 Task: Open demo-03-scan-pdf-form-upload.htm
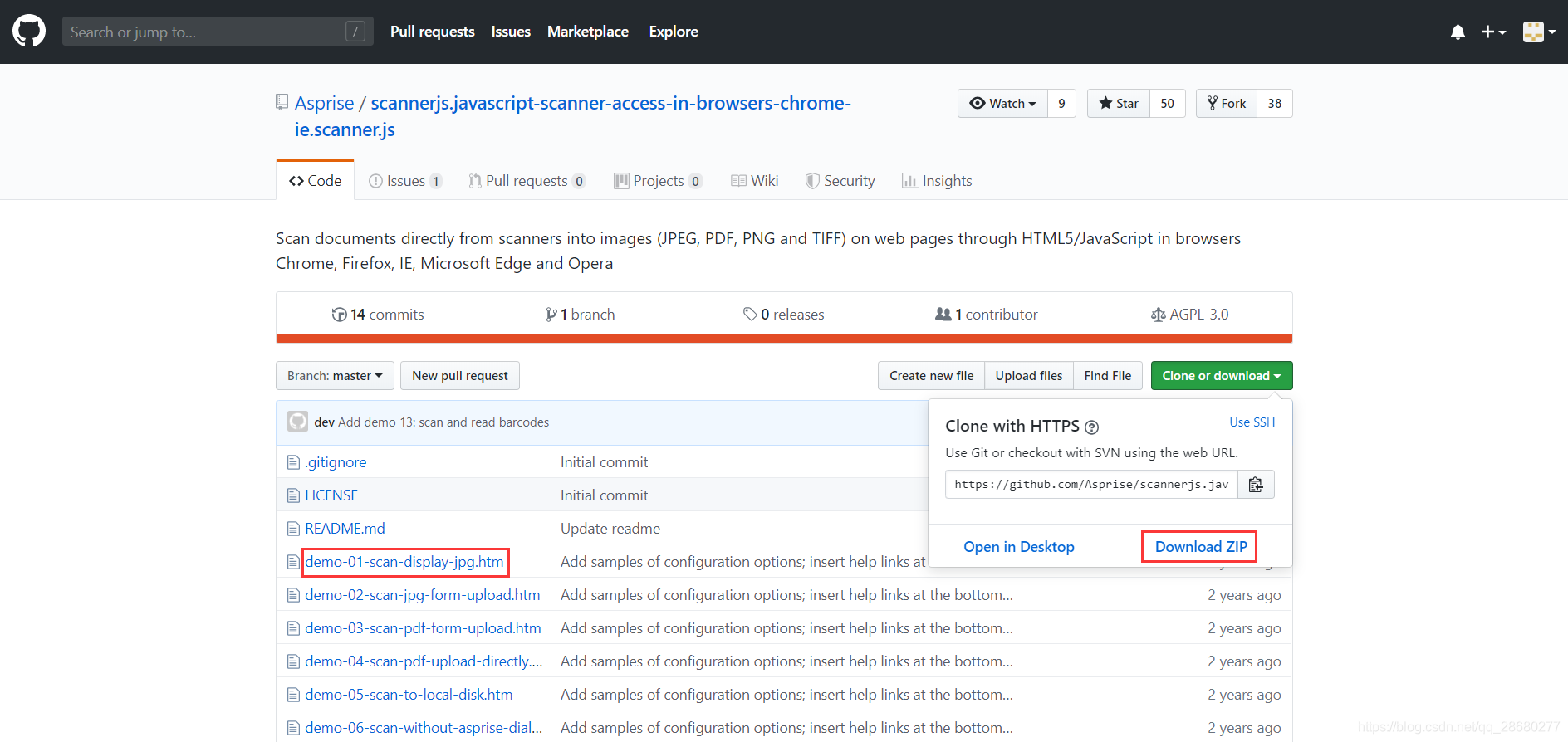coord(423,628)
